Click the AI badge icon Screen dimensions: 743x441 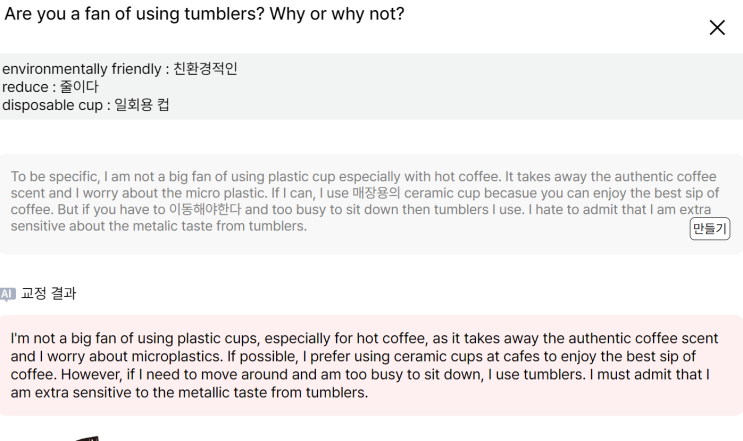tap(8, 294)
